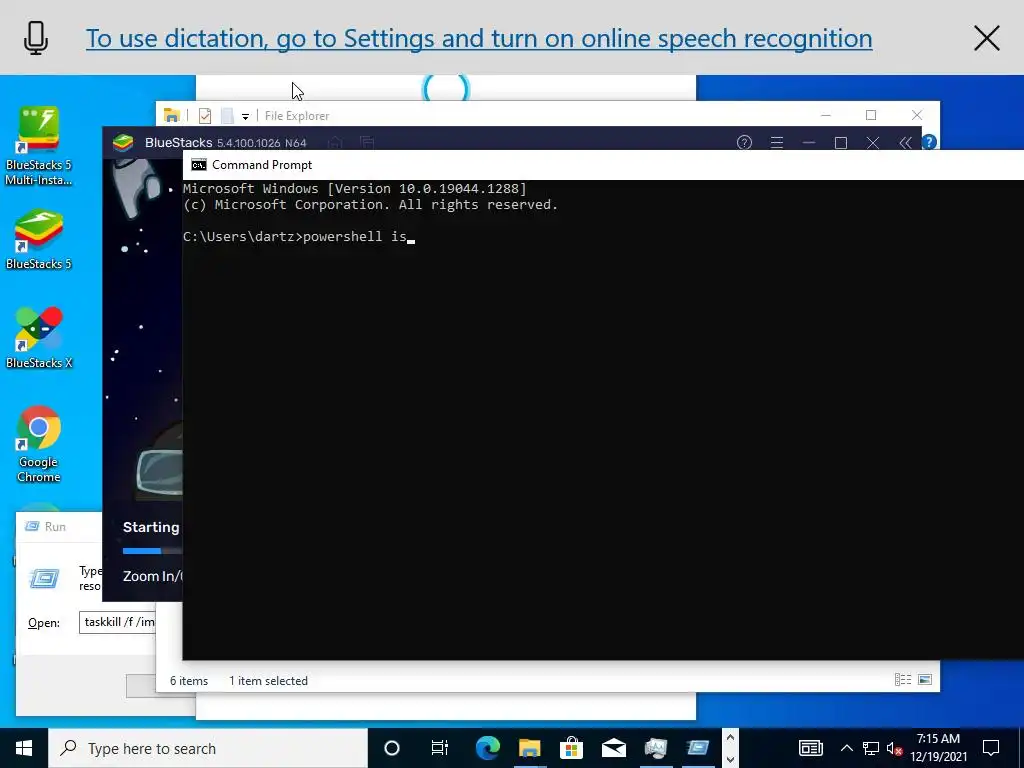Open the Action Center notifications icon
The image size is (1024, 768).
991,748
